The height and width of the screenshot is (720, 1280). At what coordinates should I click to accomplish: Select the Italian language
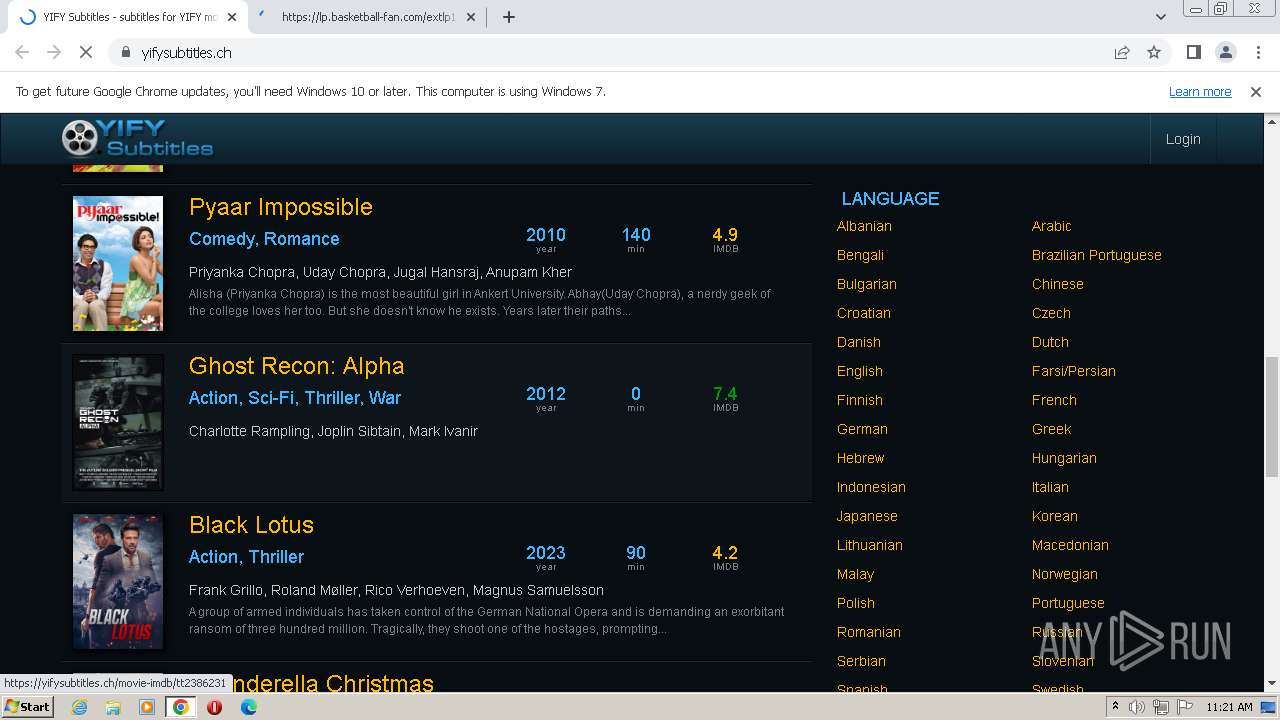click(1050, 487)
